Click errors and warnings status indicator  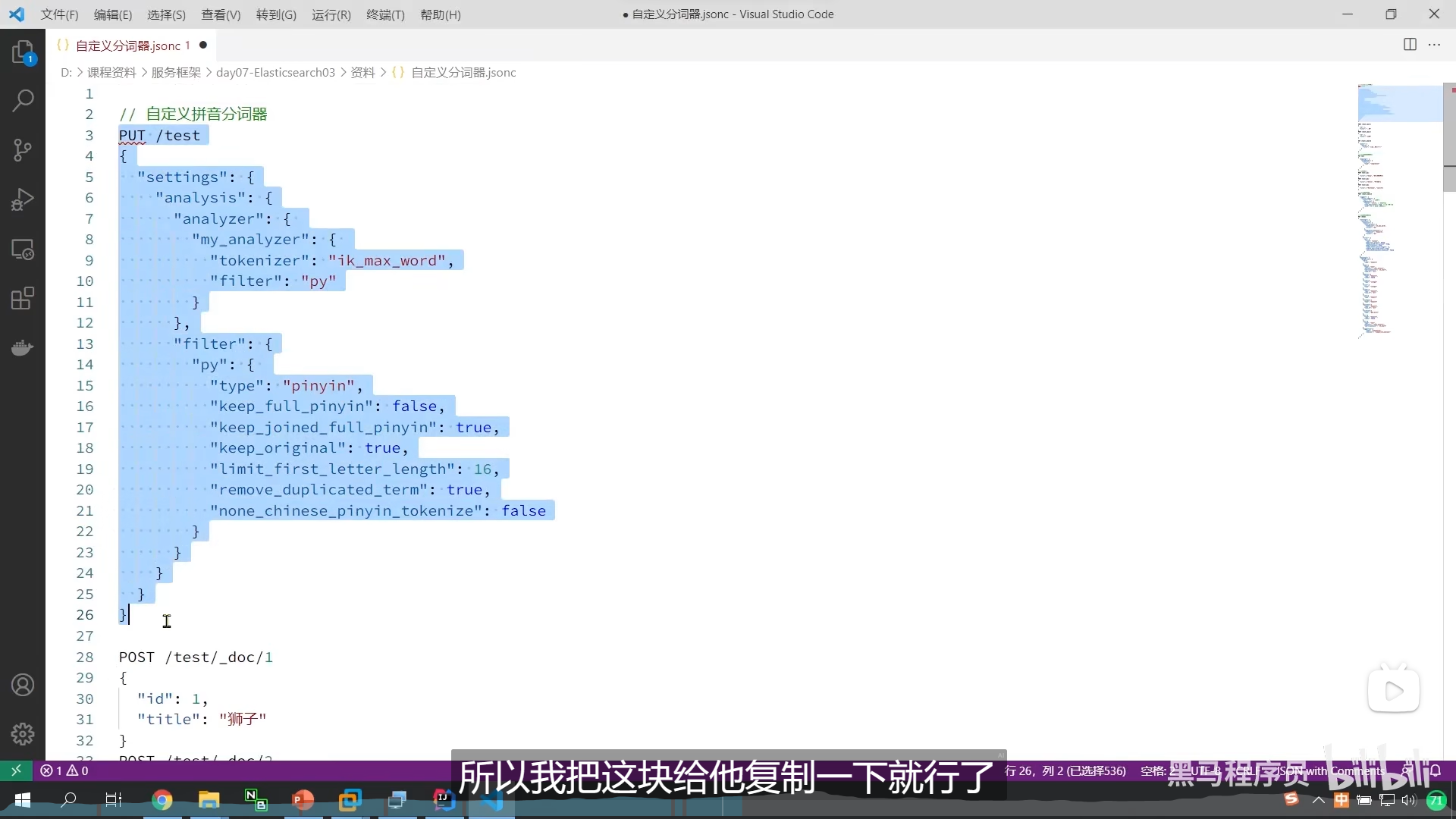(x=64, y=770)
